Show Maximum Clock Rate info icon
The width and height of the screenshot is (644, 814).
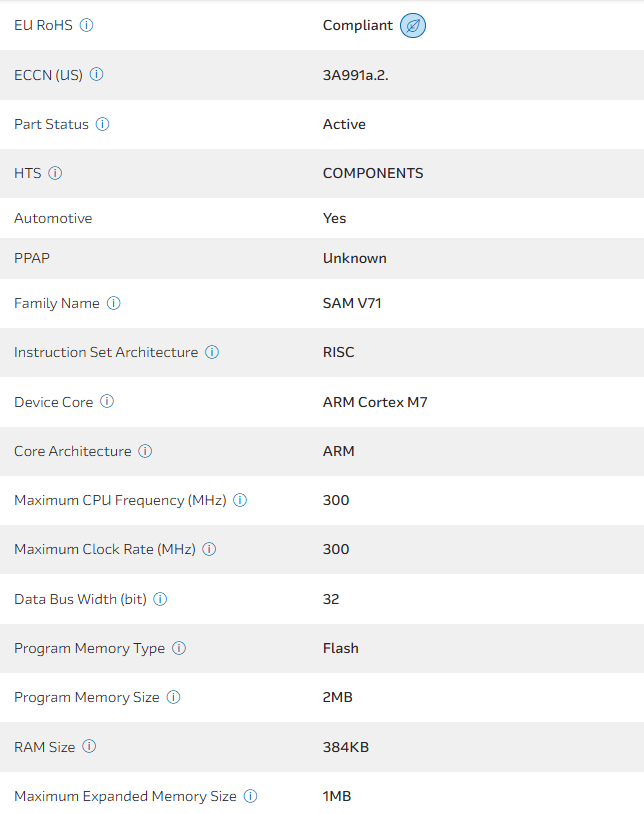209,549
